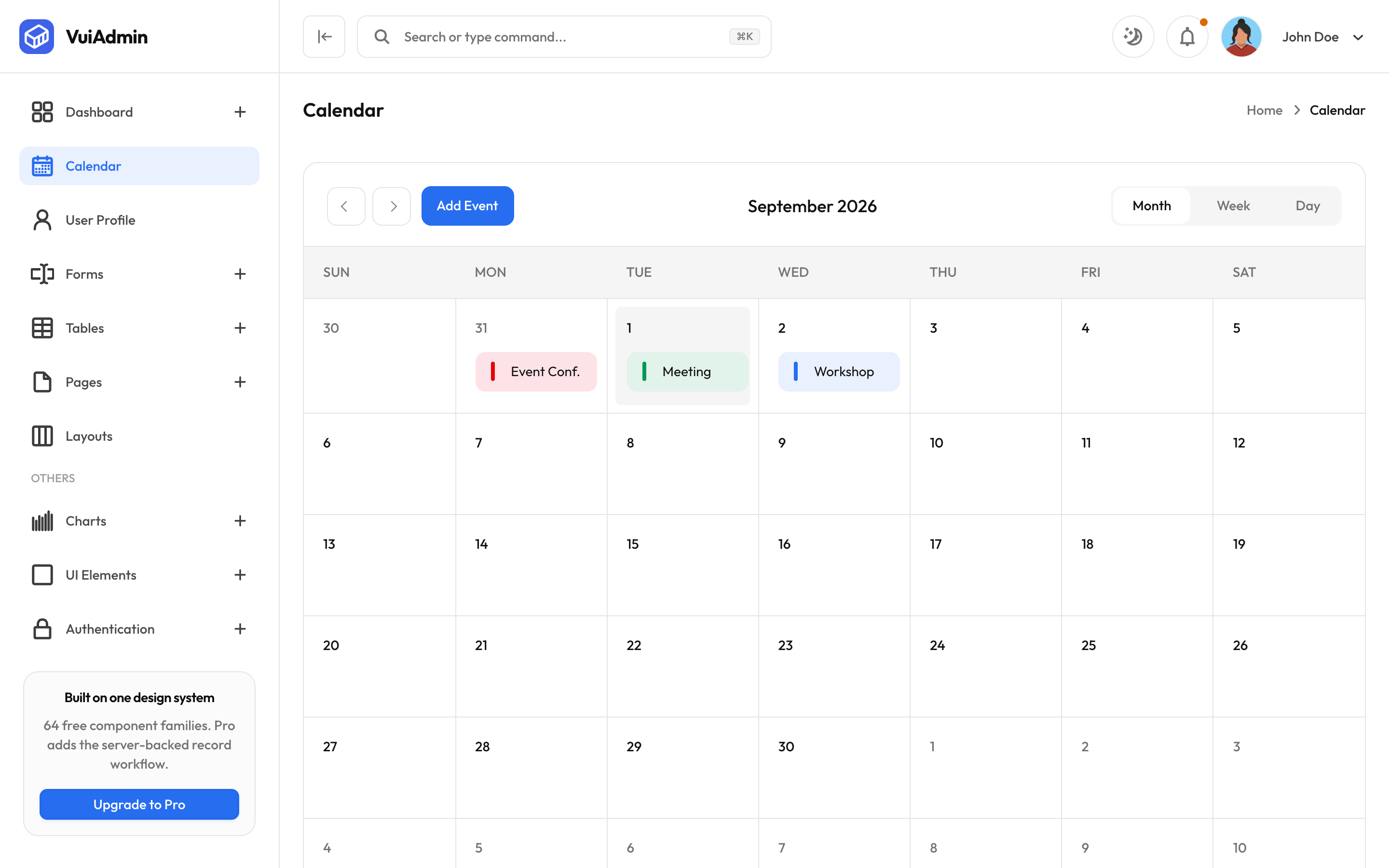Select day 27 cell
This screenshot has width=1389, height=868.
pyautogui.click(x=380, y=768)
